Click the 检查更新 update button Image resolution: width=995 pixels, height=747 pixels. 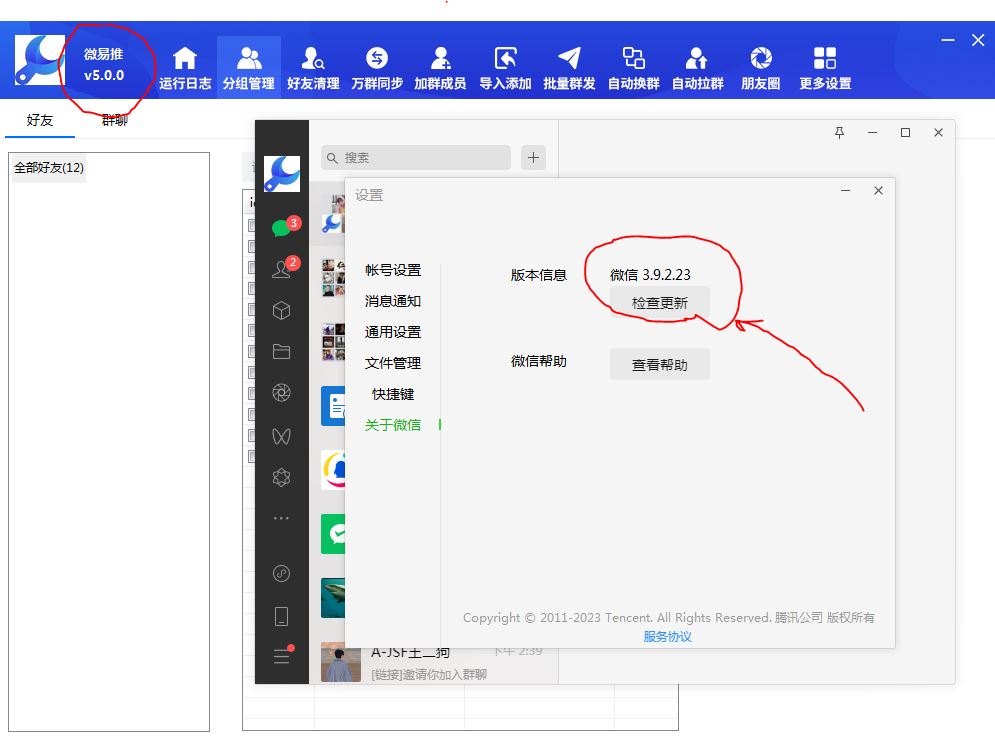[659, 302]
